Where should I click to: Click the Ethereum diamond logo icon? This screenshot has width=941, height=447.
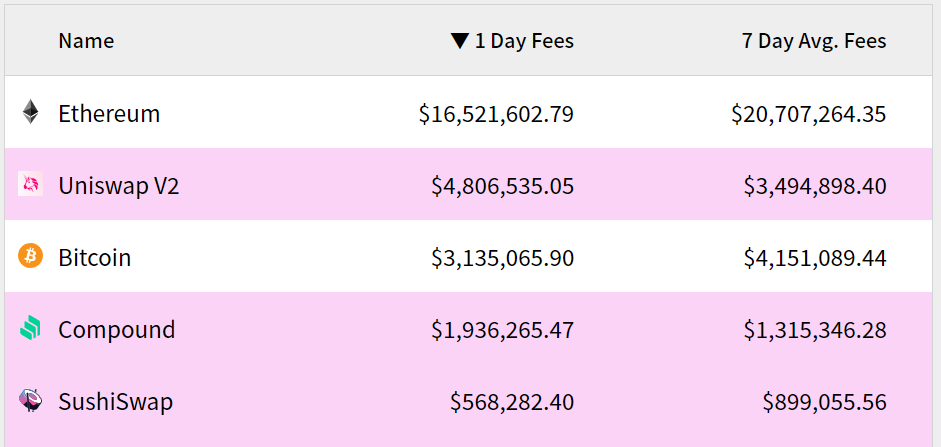[31, 112]
